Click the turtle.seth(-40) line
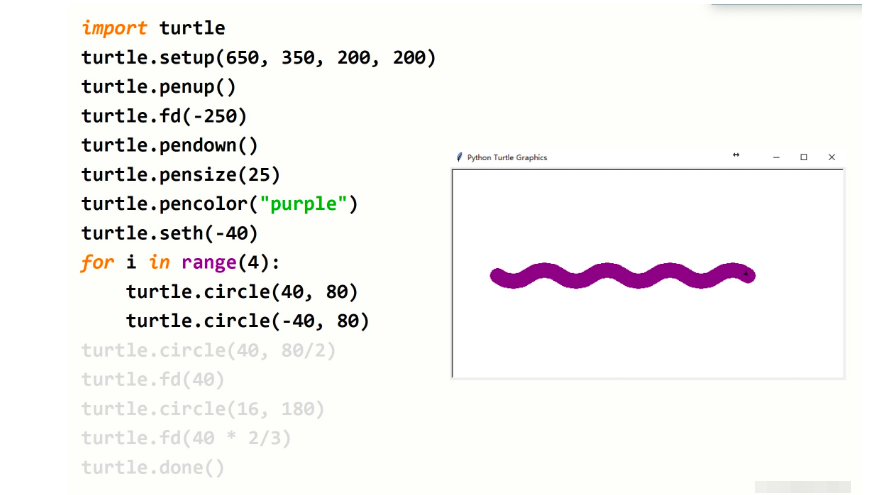This screenshot has width=886, height=495. (169, 233)
